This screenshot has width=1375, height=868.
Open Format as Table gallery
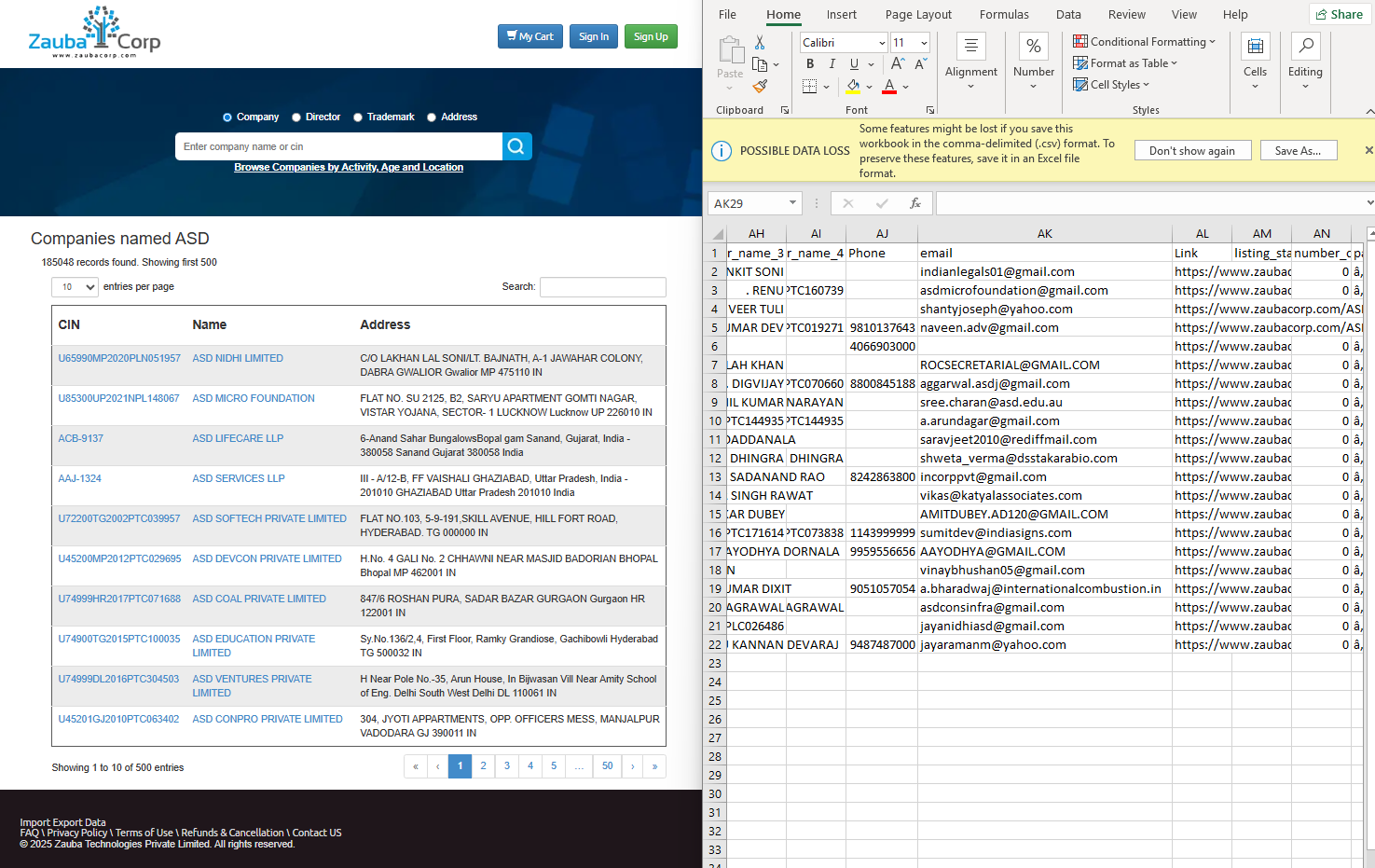tap(1125, 63)
